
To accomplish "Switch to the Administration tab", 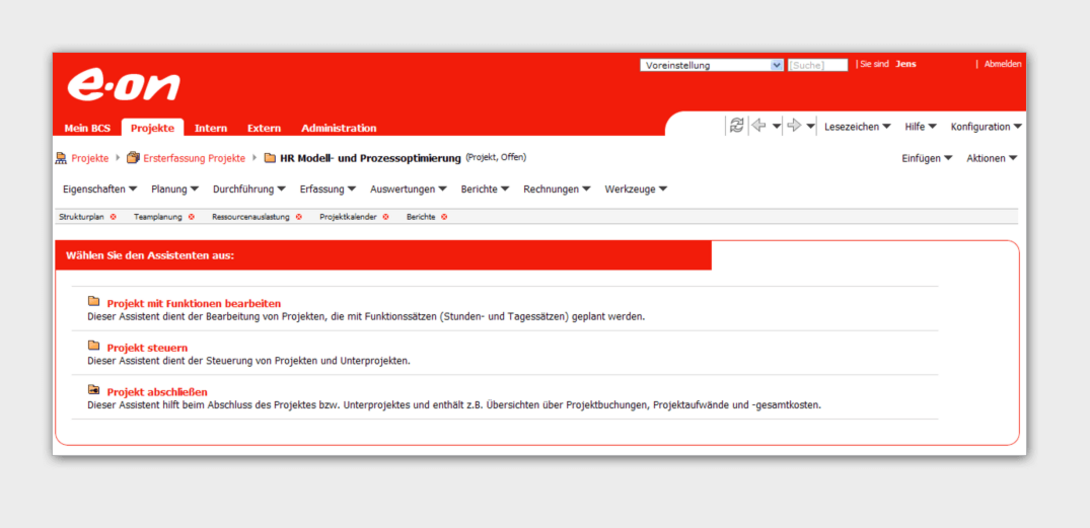I will click(339, 129).
